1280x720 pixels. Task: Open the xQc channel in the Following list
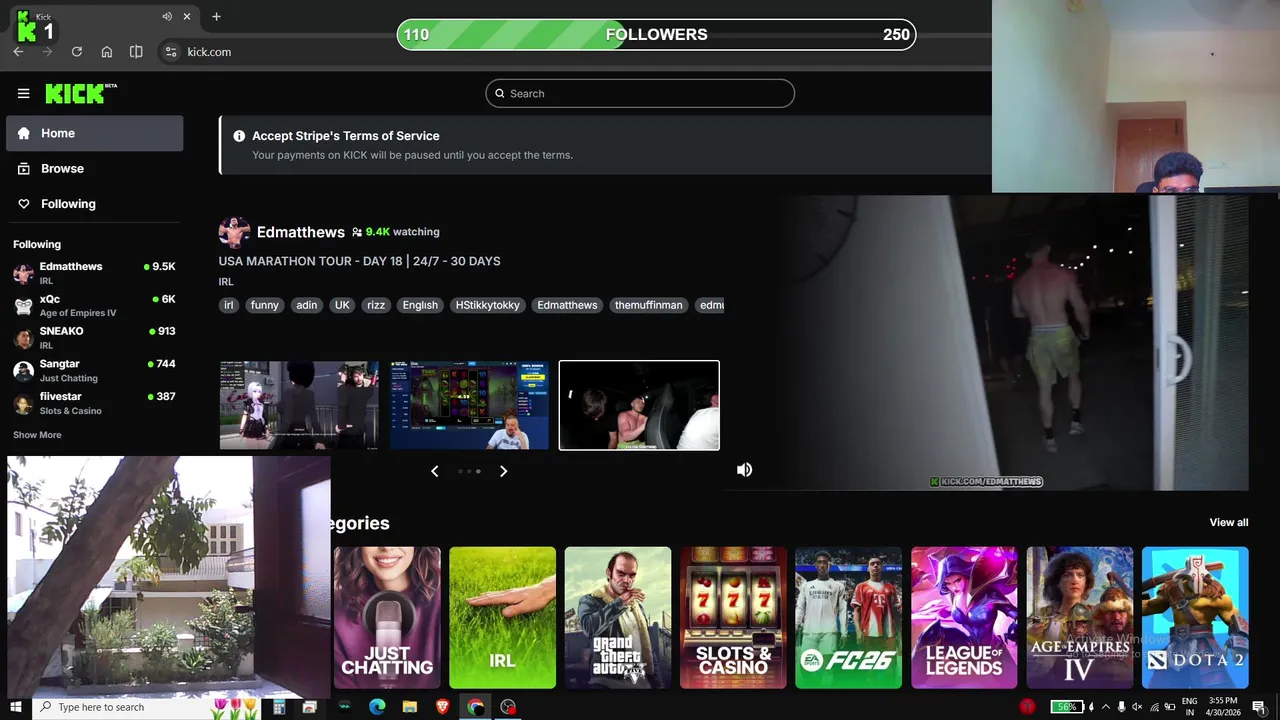pyautogui.click(x=94, y=305)
